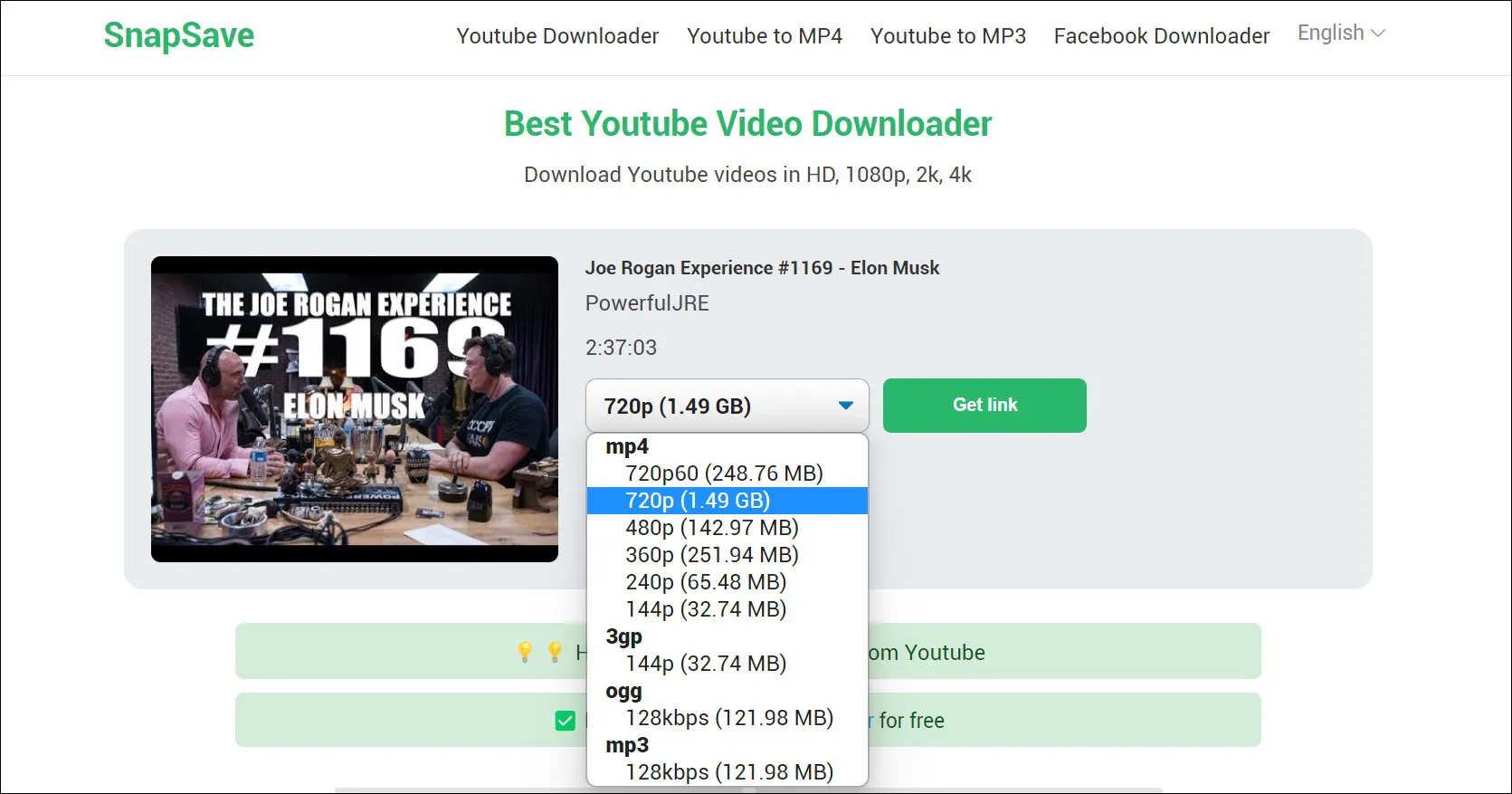Select ogg 128kbps (121.98 MB) option
1512x794 pixels.
(727, 718)
